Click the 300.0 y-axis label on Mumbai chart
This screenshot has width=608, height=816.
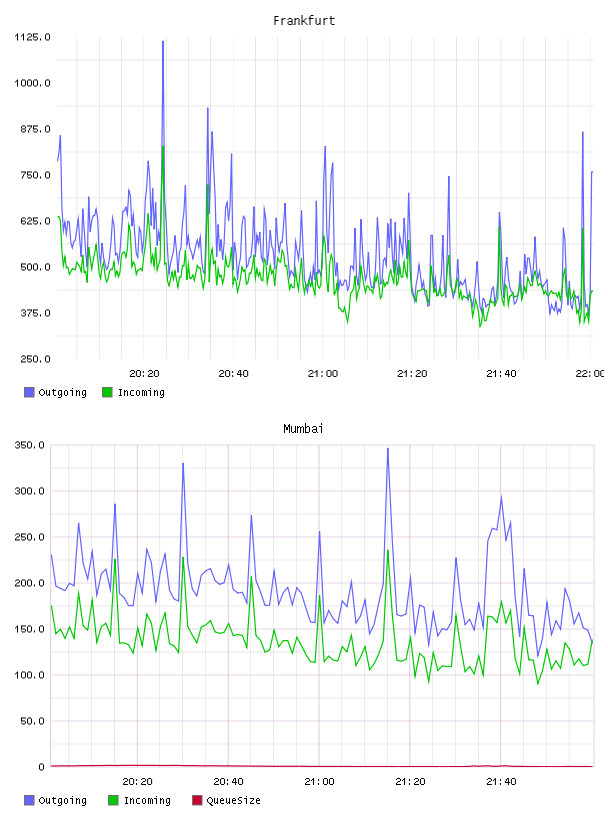[x=29, y=491]
